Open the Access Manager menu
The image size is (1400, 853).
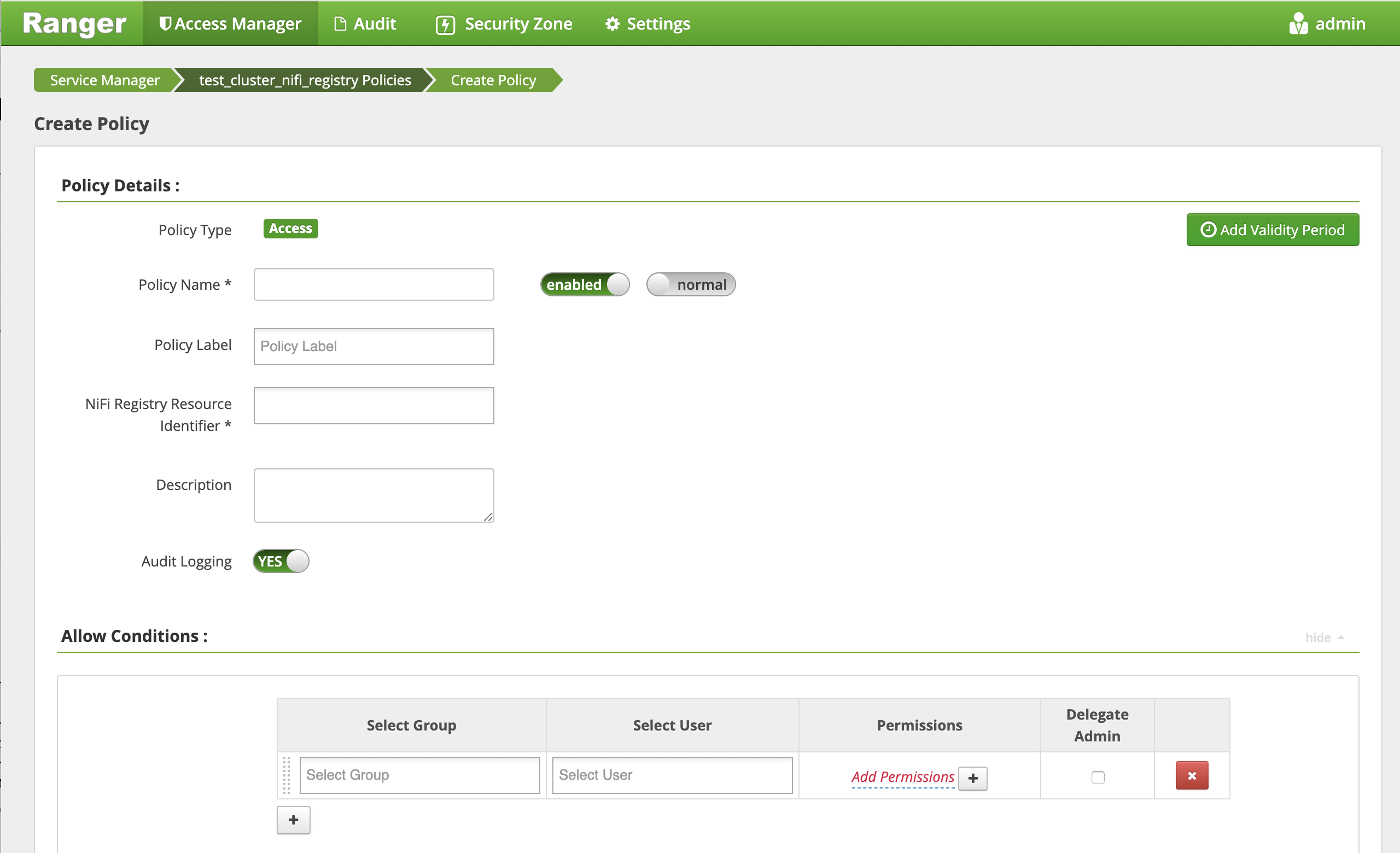point(230,24)
